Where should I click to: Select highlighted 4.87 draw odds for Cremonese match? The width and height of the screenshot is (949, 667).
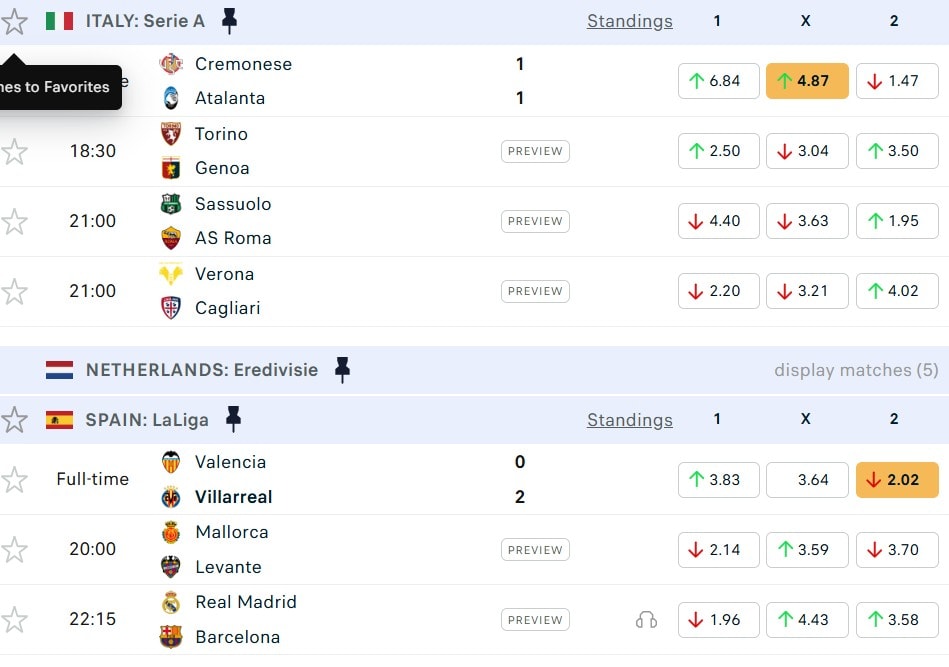[x=807, y=81]
